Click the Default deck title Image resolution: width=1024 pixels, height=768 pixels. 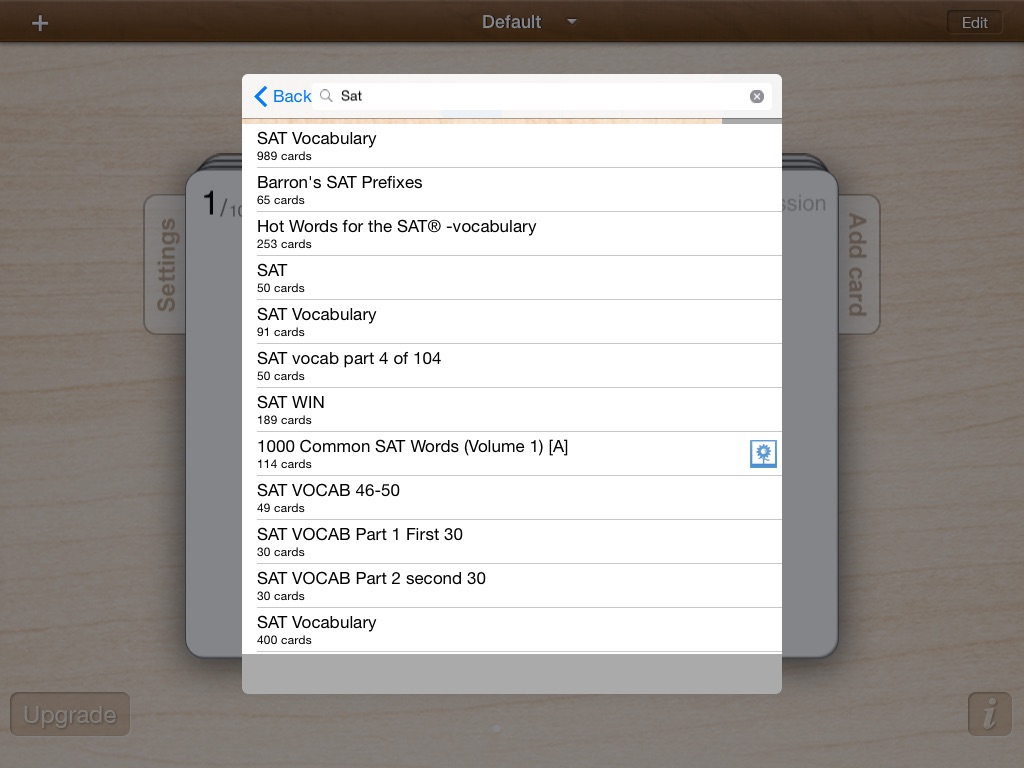[511, 22]
